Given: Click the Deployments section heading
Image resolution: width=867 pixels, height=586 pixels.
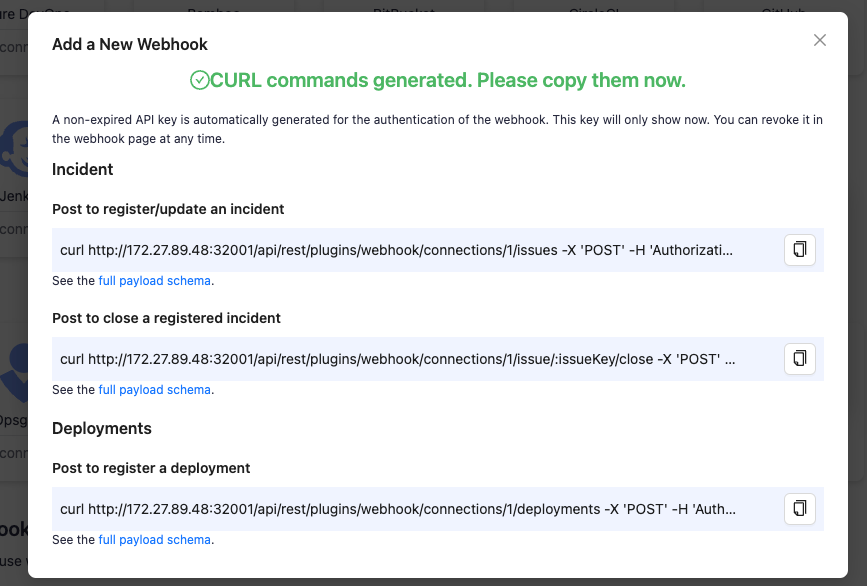Looking at the screenshot, I should point(102,428).
